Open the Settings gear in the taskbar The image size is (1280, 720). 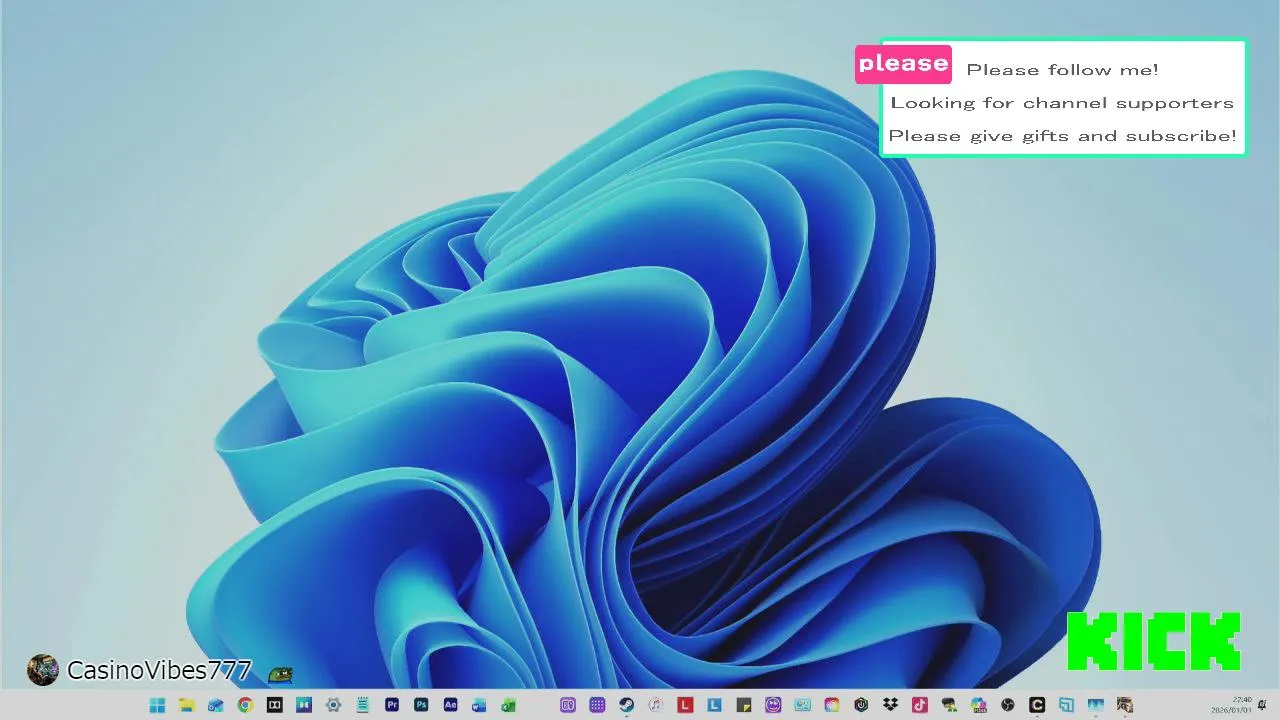pos(333,705)
